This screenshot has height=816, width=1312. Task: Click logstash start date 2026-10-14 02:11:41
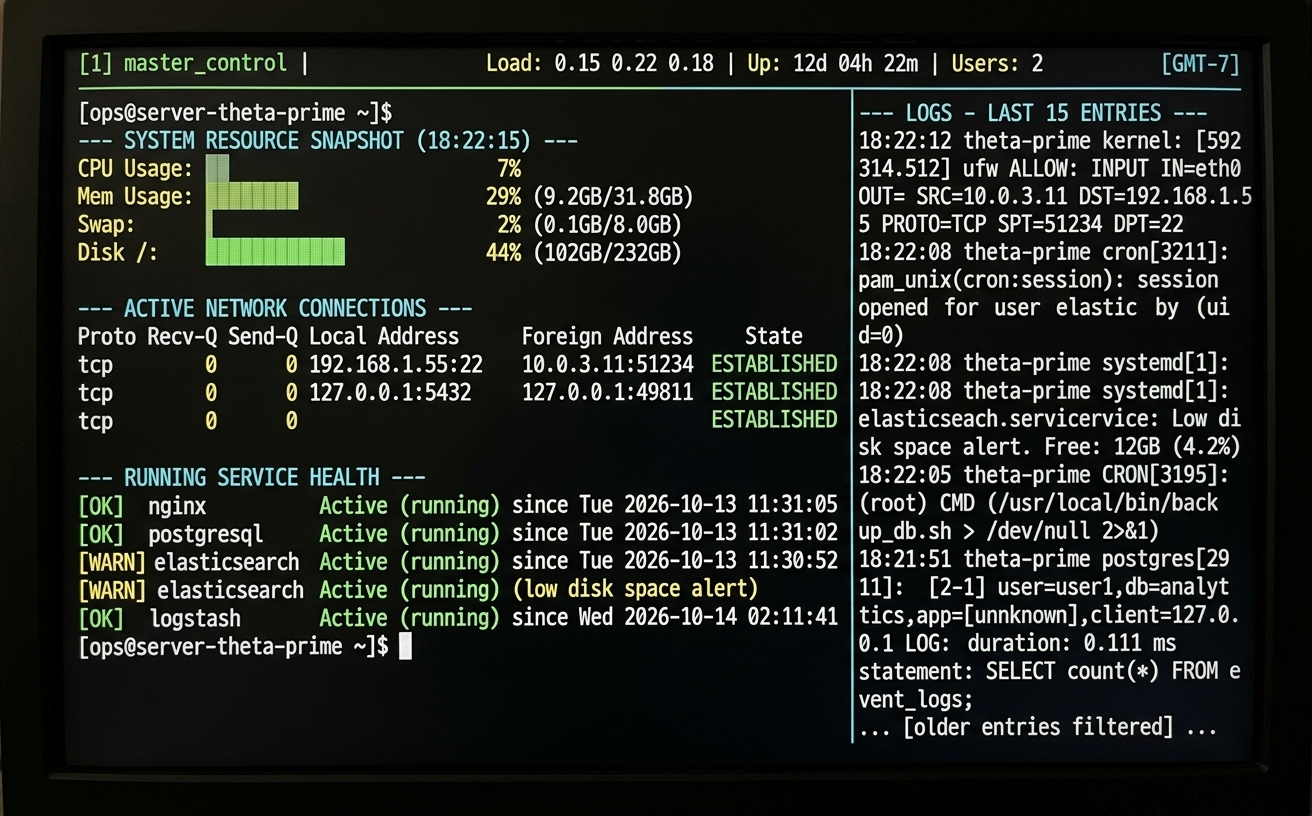(731, 618)
